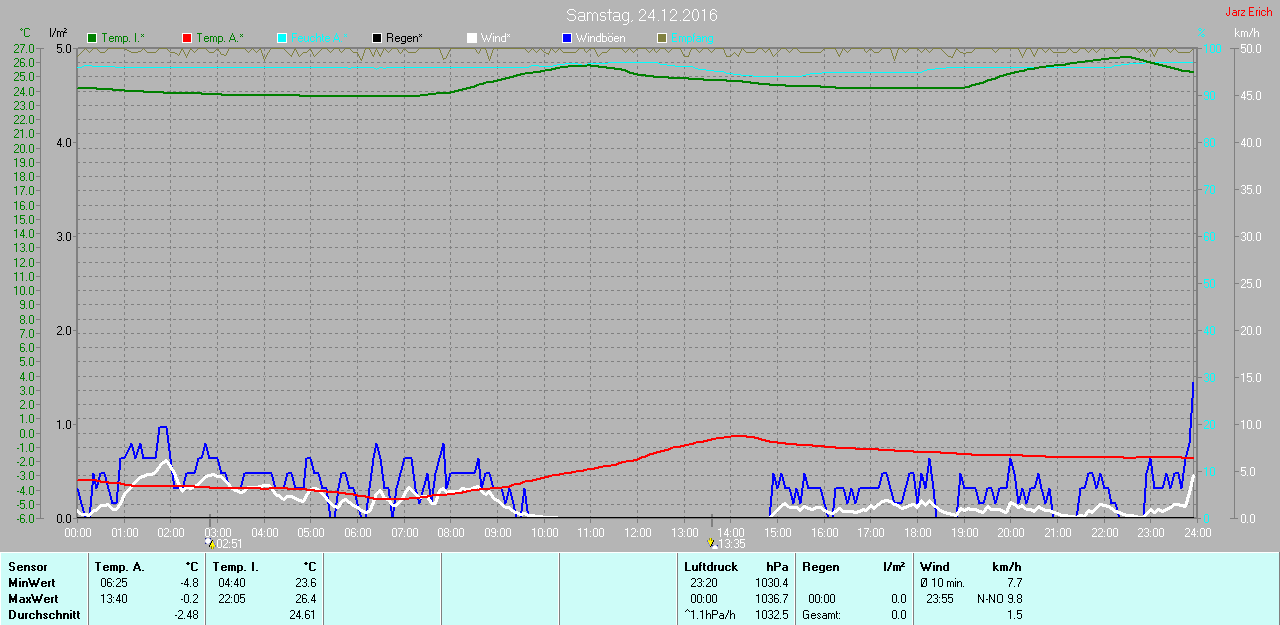The width and height of the screenshot is (1280, 625).
Task: Click the 12:00 time axis label
Action: (x=637, y=533)
